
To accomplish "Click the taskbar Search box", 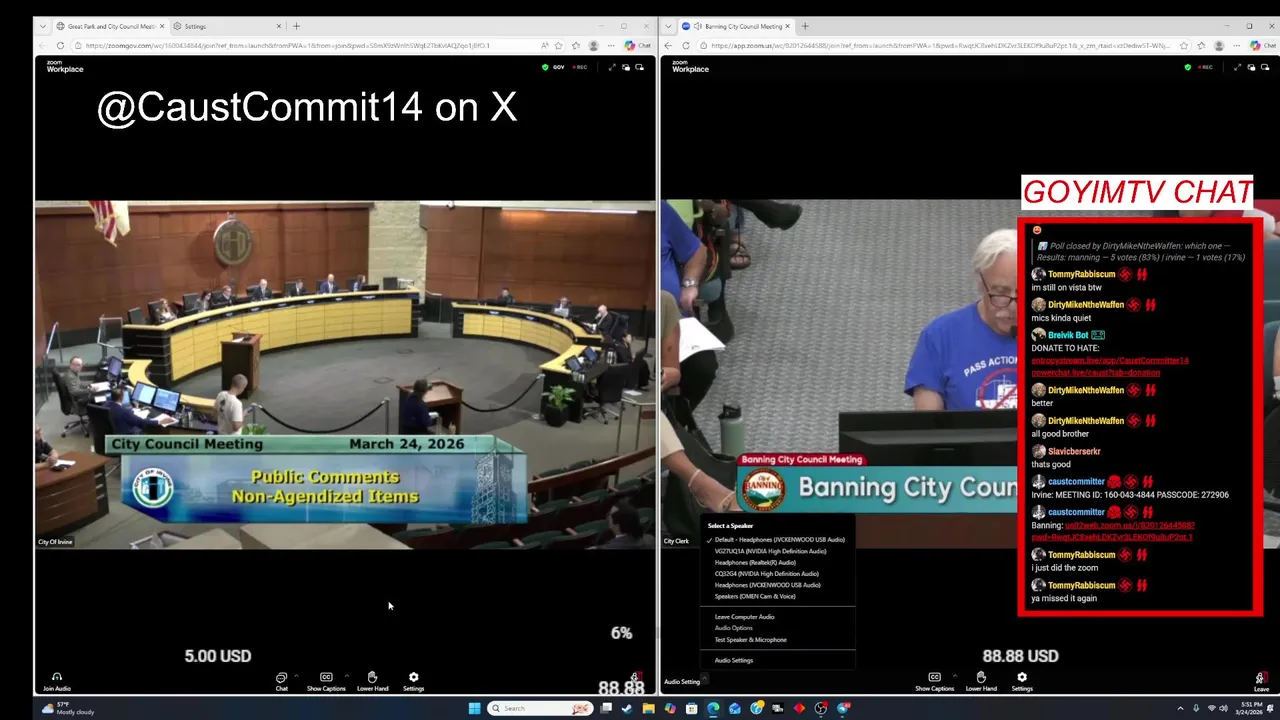I will [x=540, y=708].
